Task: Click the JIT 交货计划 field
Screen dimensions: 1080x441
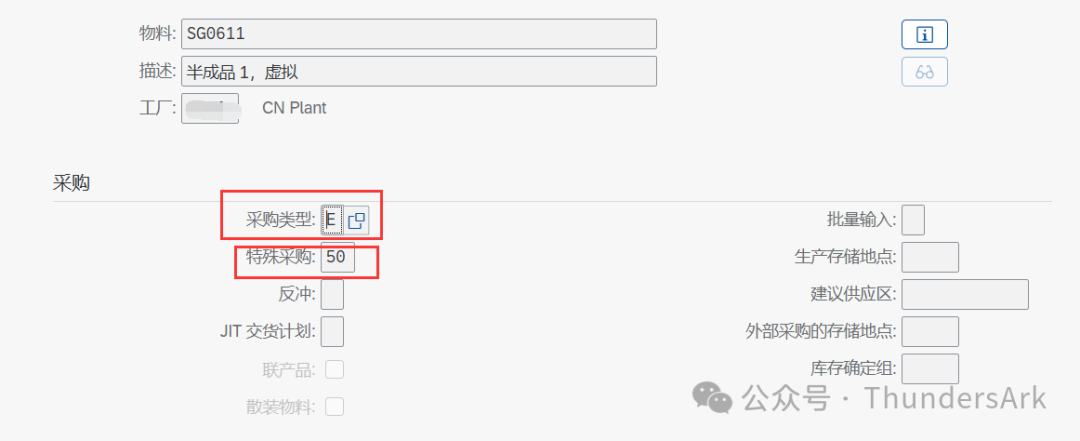Action: click(333, 331)
